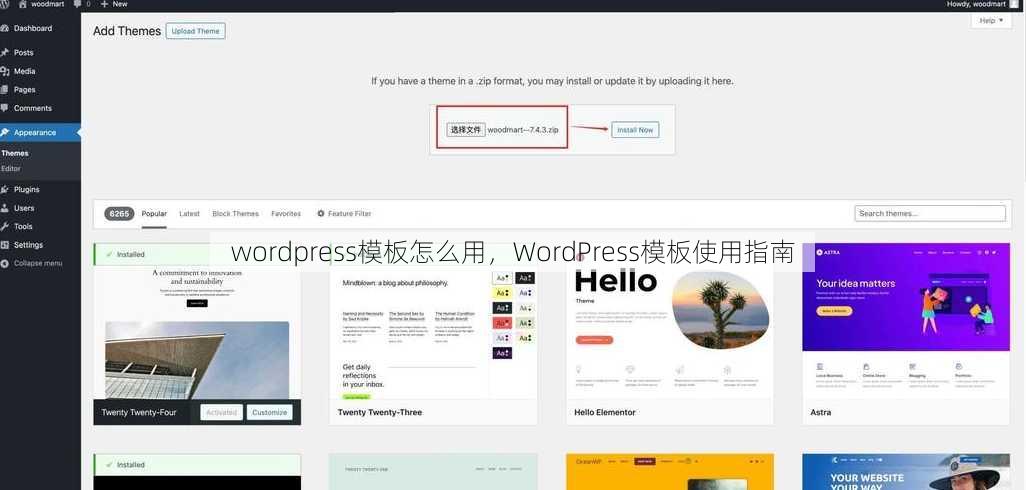Click the plus icon beside New
The image size is (1026, 490).
[x=104, y=4]
